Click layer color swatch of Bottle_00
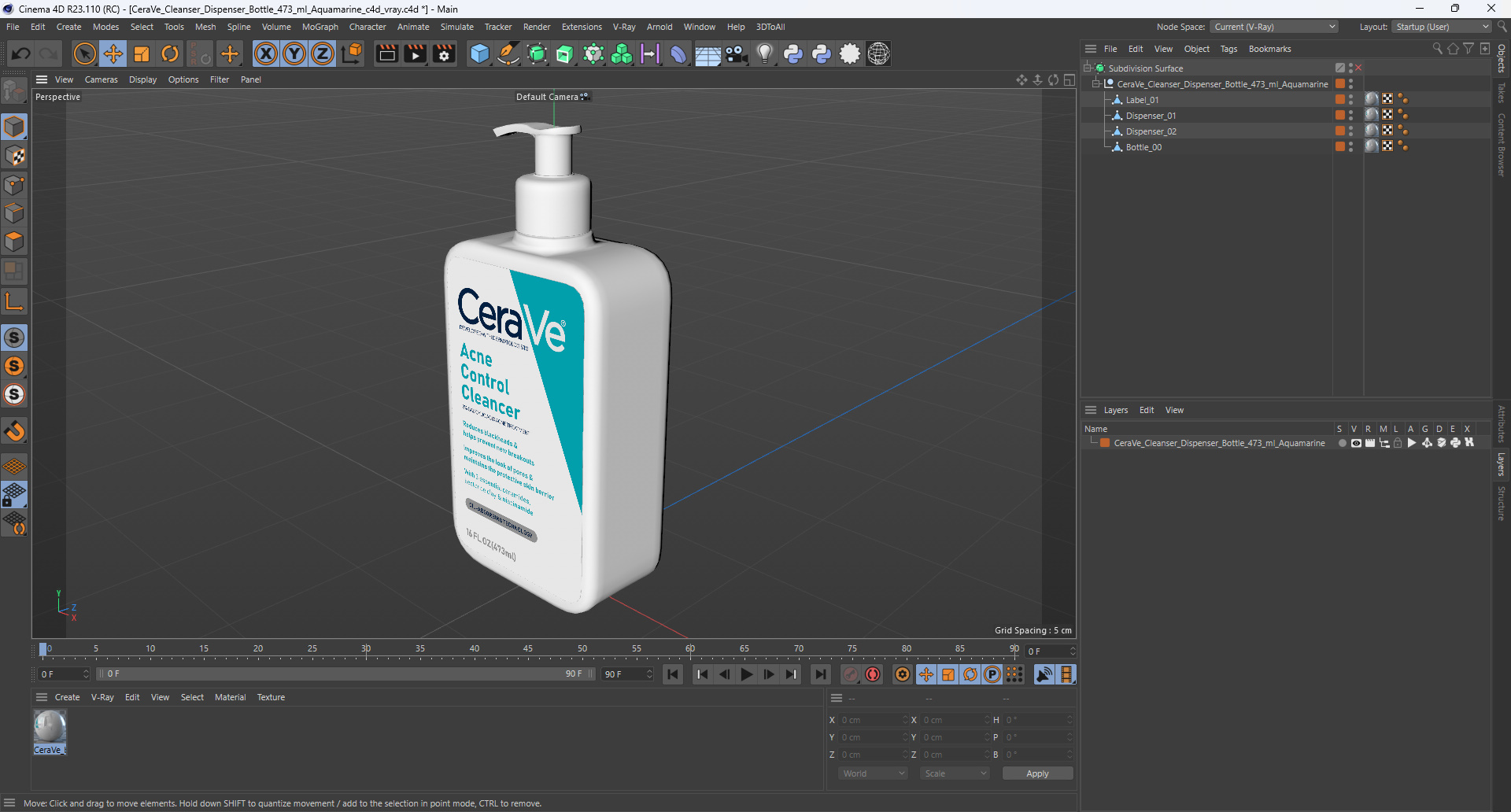1511x812 pixels. (x=1339, y=146)
